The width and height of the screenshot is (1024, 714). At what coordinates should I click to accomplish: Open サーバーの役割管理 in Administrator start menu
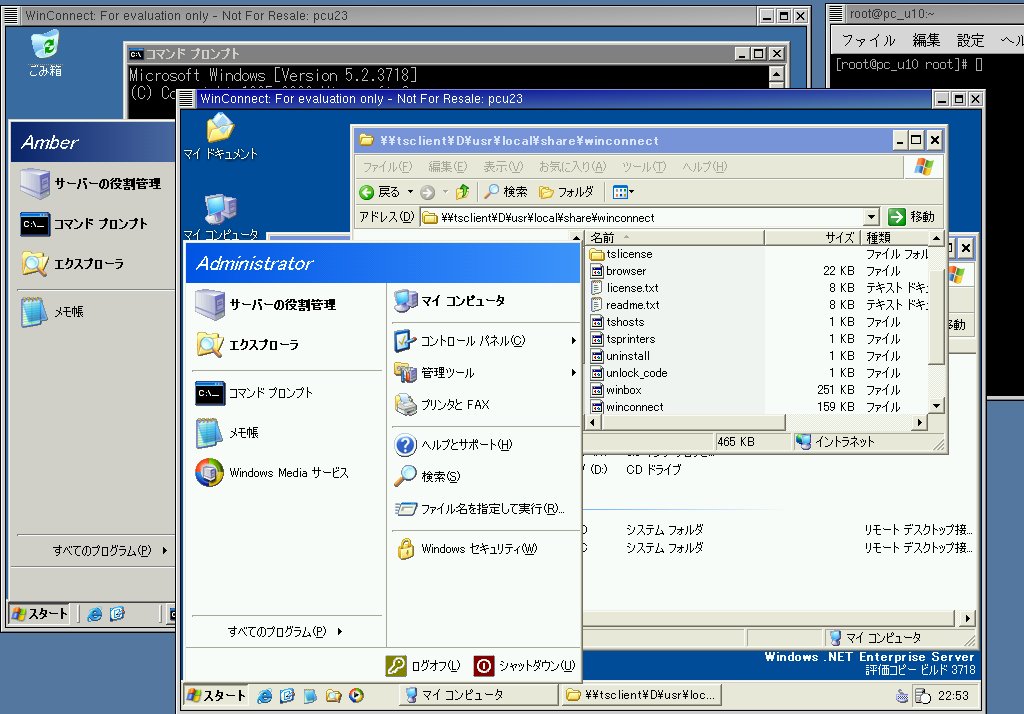click(x=266, y=304)
